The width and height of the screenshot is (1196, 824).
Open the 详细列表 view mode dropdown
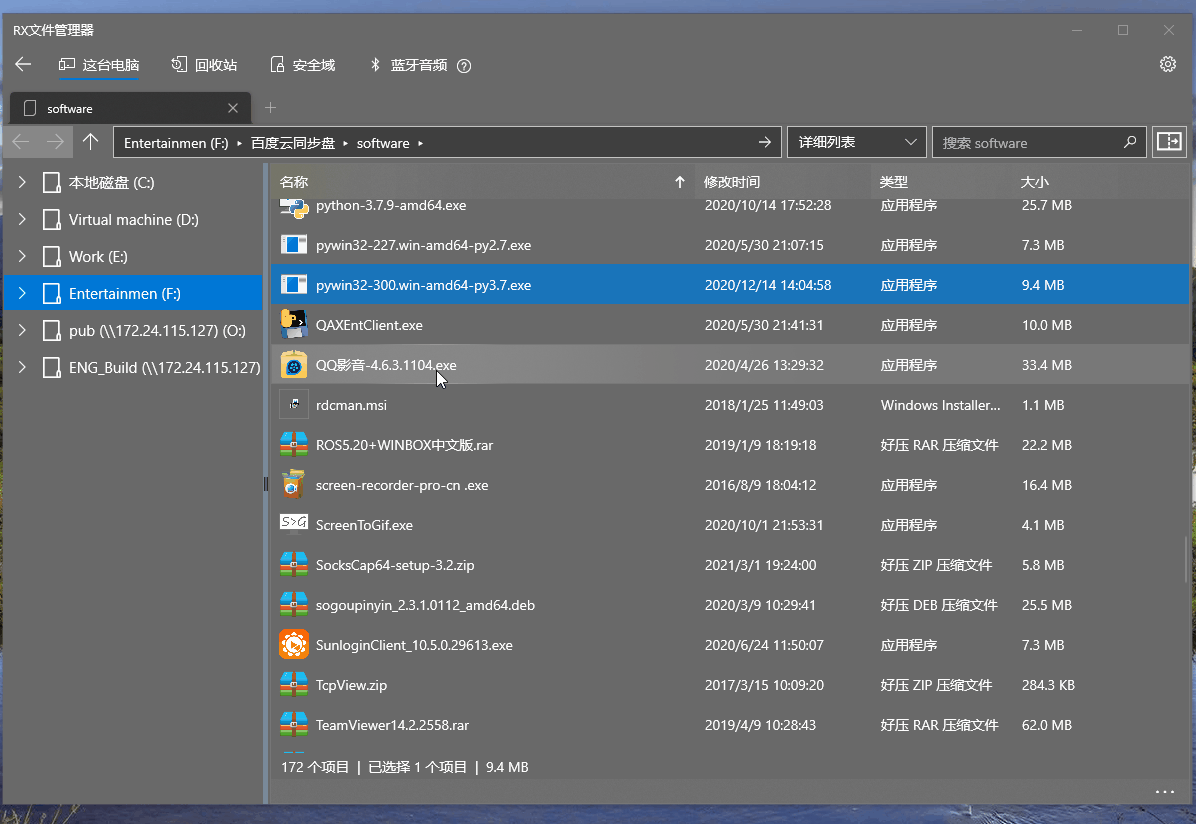(x=857, y=142)
